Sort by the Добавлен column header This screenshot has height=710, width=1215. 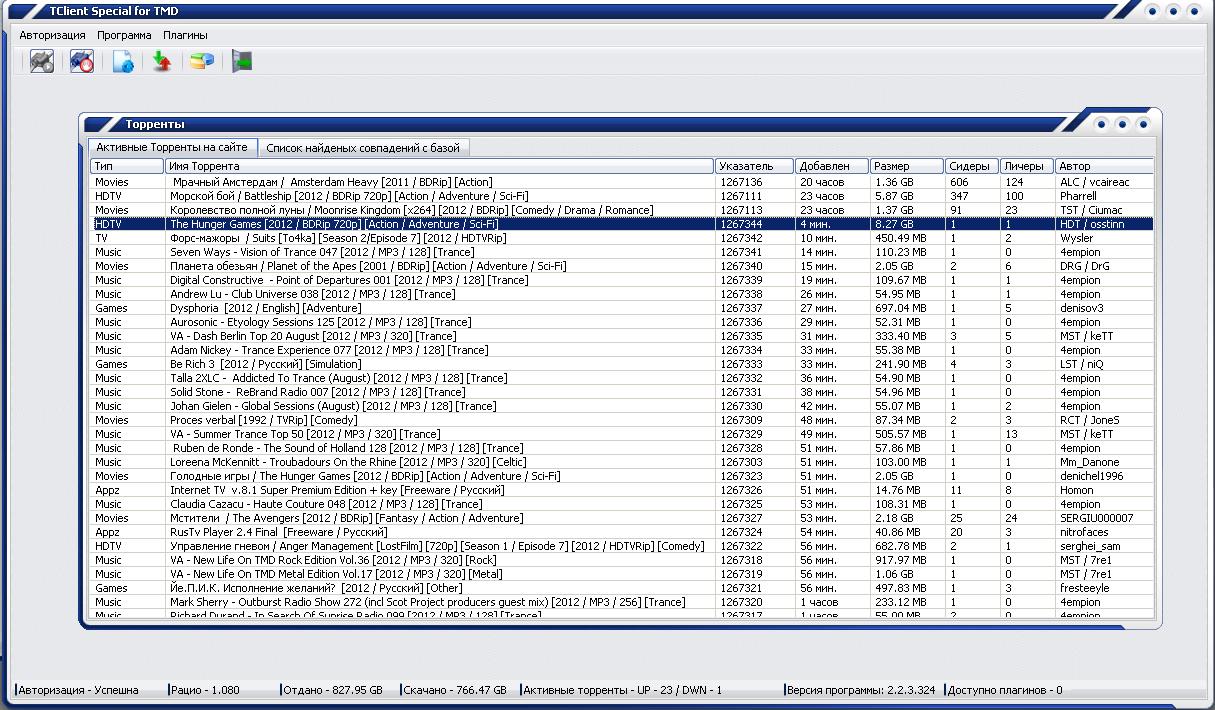(832, 166)
